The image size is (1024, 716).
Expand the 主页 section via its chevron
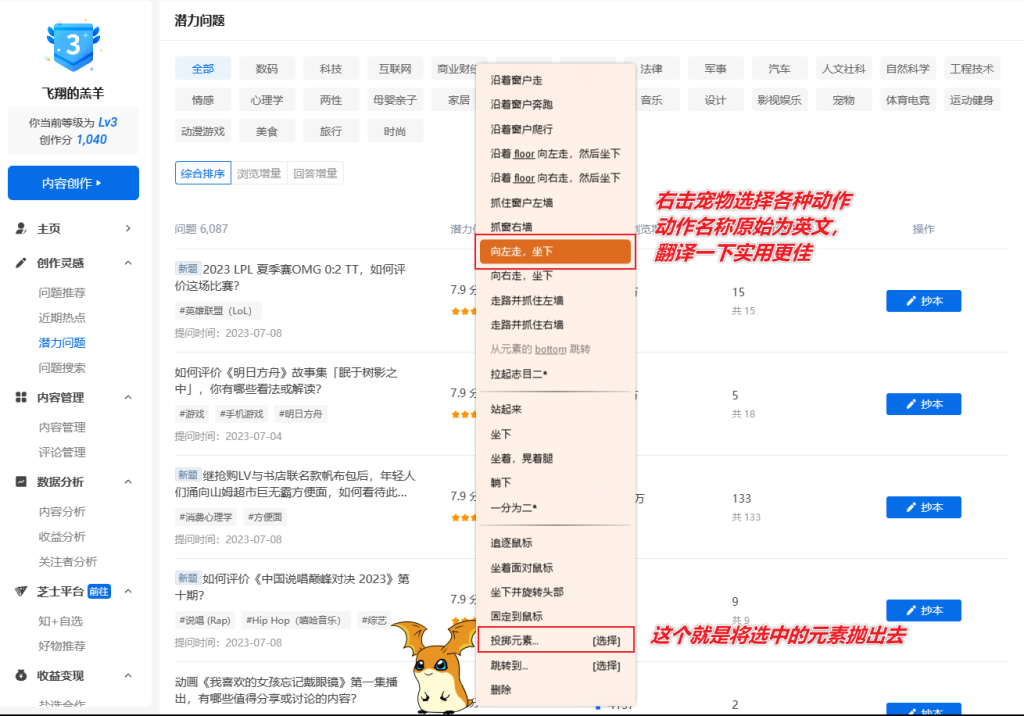[x=128, y=227]
